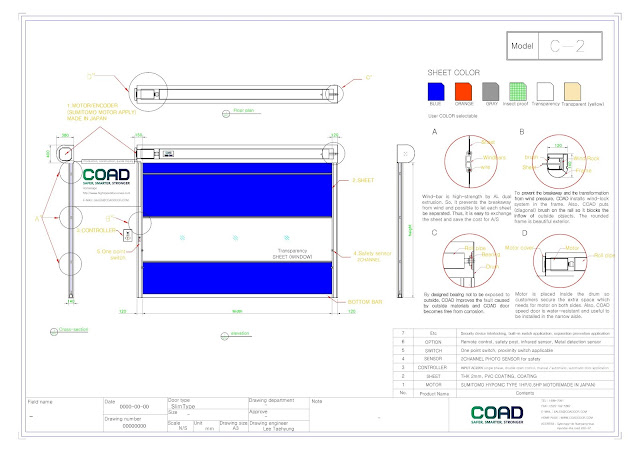Click the 4.Safety sensor callout
The height and width of the screenshot is (452, 640).
(x=372, y=256)
